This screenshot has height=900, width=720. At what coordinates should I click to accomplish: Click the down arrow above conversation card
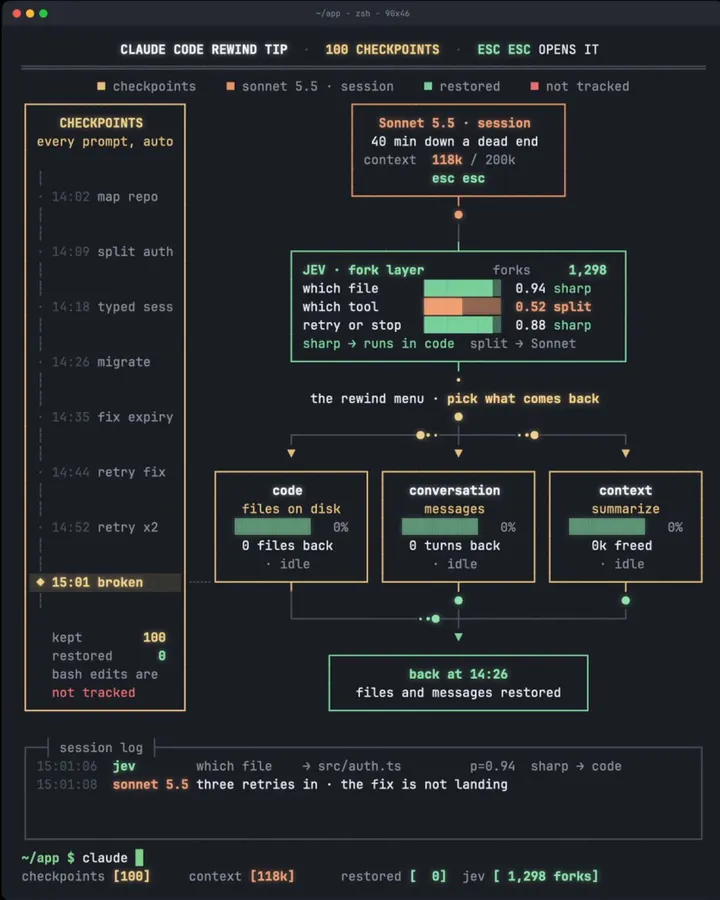(x=458, y=453)
